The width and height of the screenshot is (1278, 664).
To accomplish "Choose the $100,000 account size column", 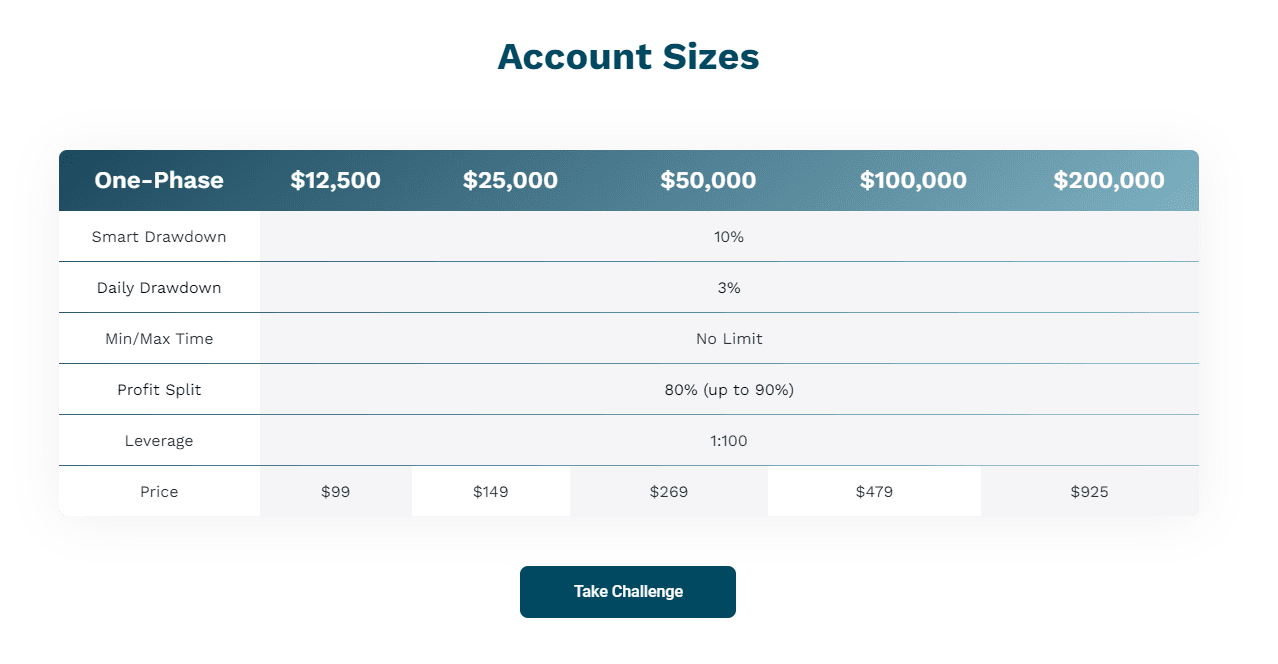I will (x=913, y=180).
